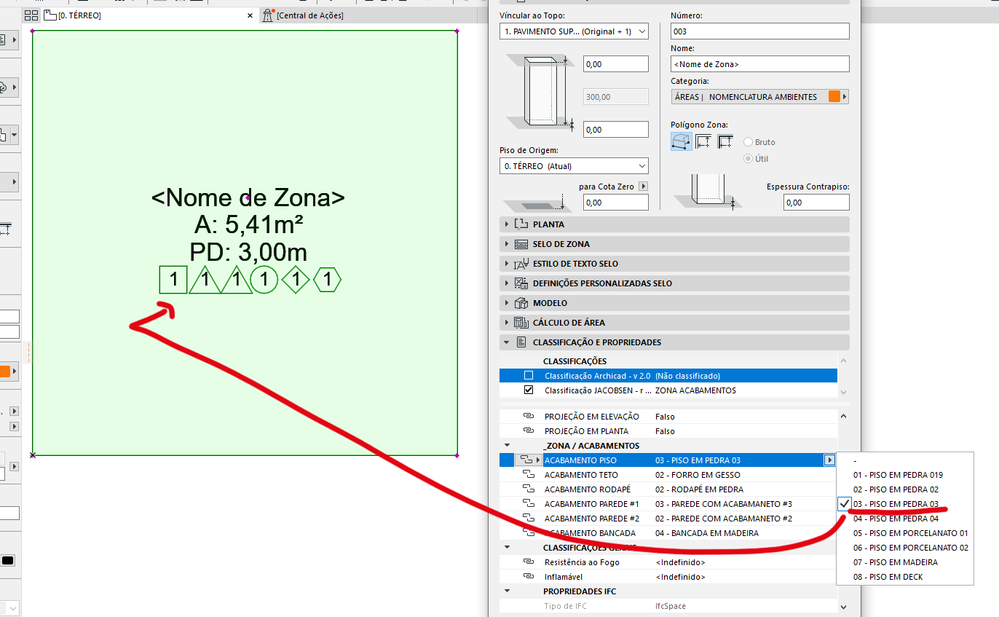Click the hexagon finish marker in zone stamp
Screen dimensions: 999x617
point(327,280)
